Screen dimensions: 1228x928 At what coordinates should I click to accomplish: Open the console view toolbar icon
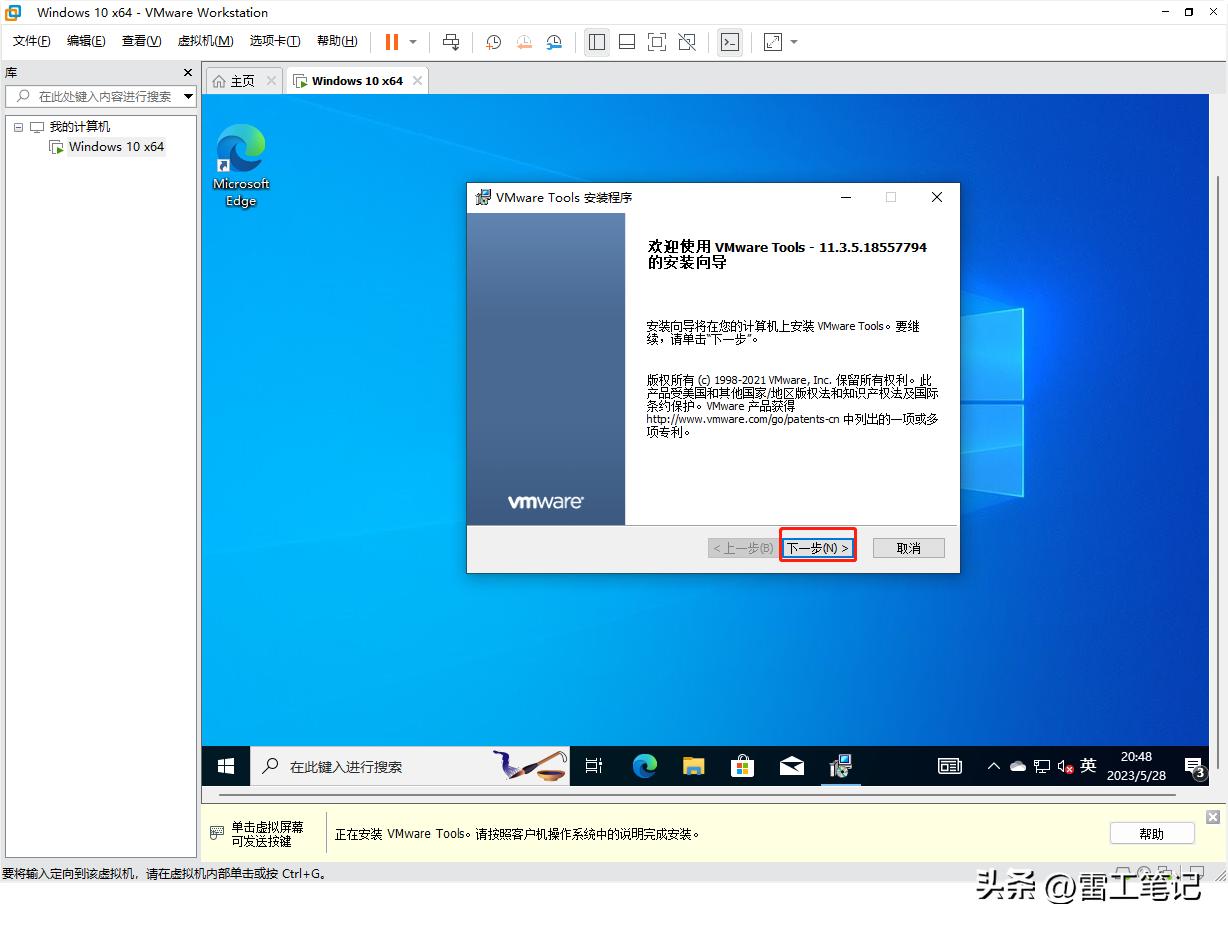coord(730,42)
